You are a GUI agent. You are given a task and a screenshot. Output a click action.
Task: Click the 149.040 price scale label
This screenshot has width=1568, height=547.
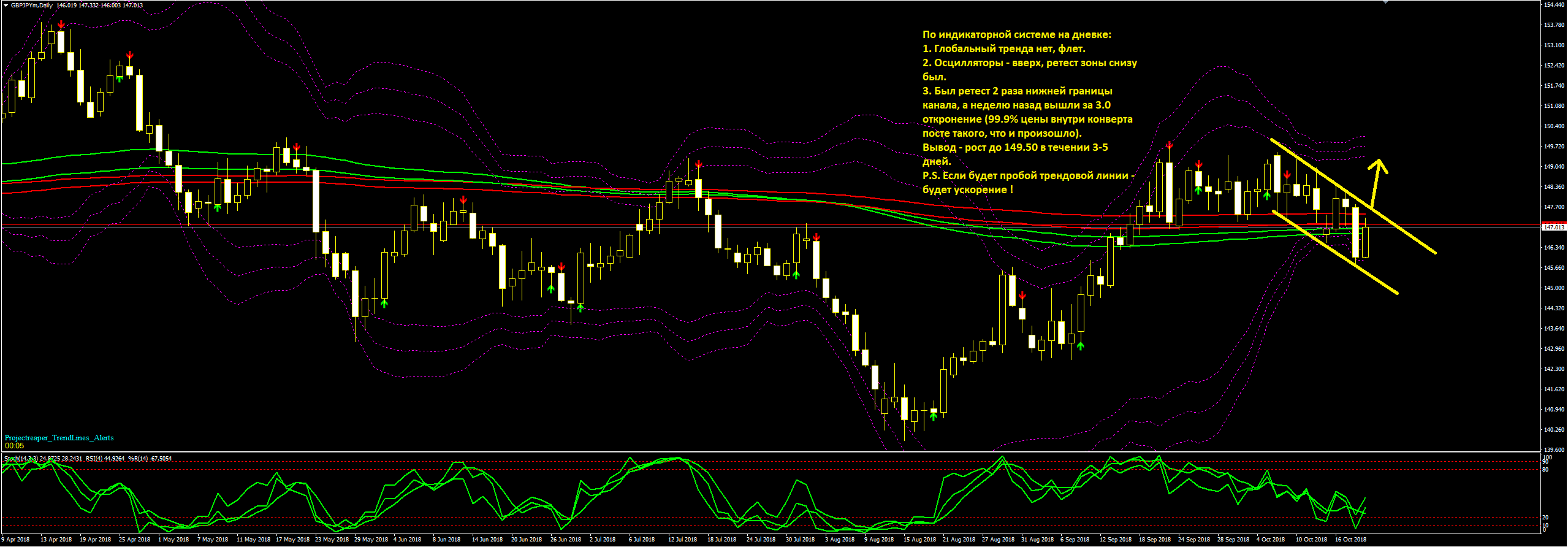click(1553, 166)
